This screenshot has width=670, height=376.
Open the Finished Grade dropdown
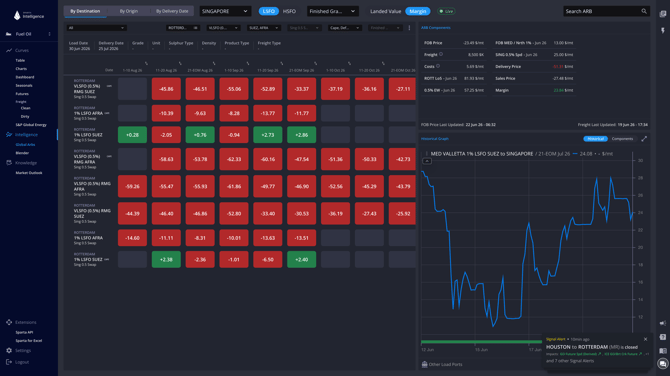[x=332, y=11]
